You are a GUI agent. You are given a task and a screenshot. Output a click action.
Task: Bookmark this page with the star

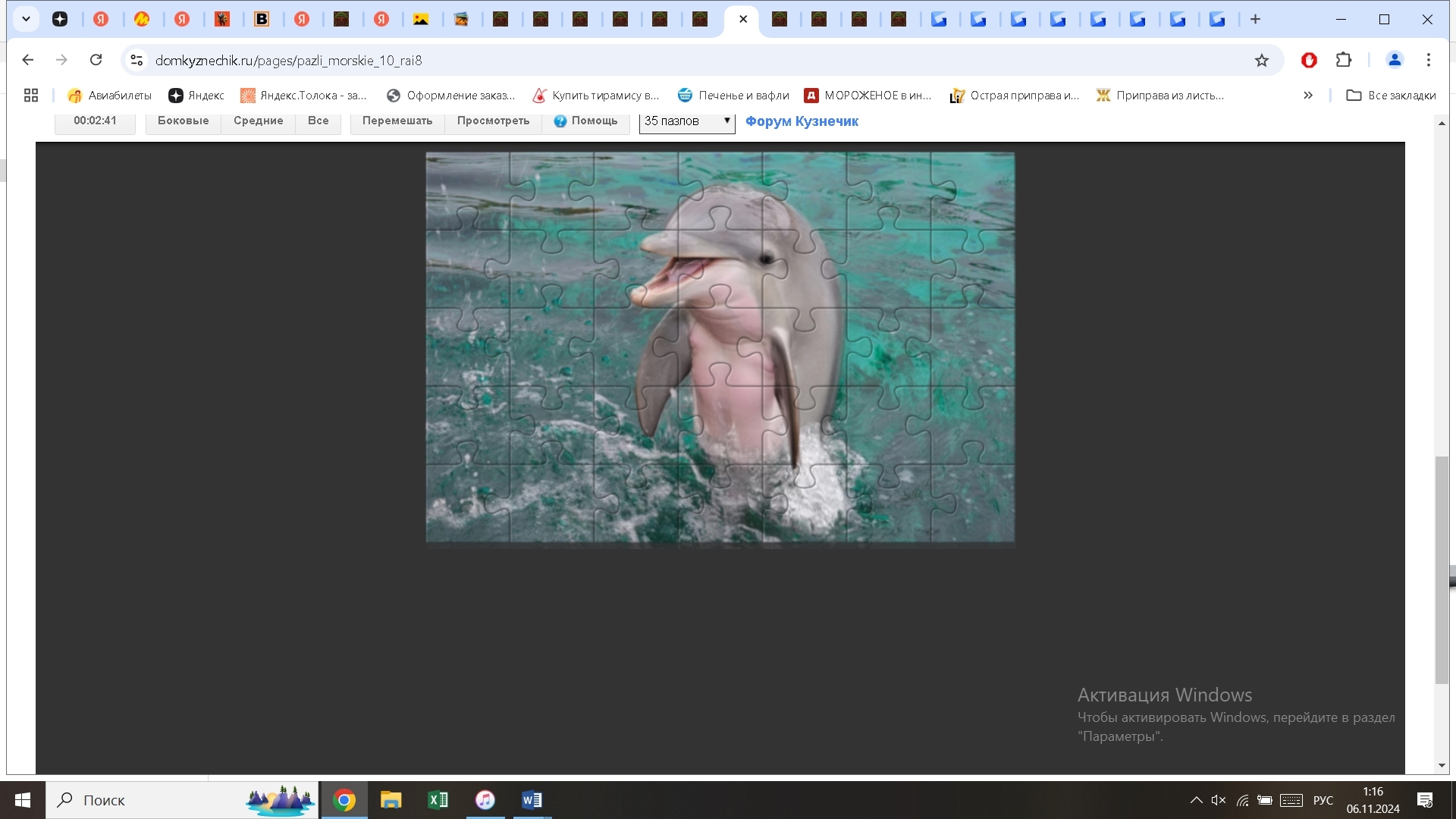(x=1262, y=60)
